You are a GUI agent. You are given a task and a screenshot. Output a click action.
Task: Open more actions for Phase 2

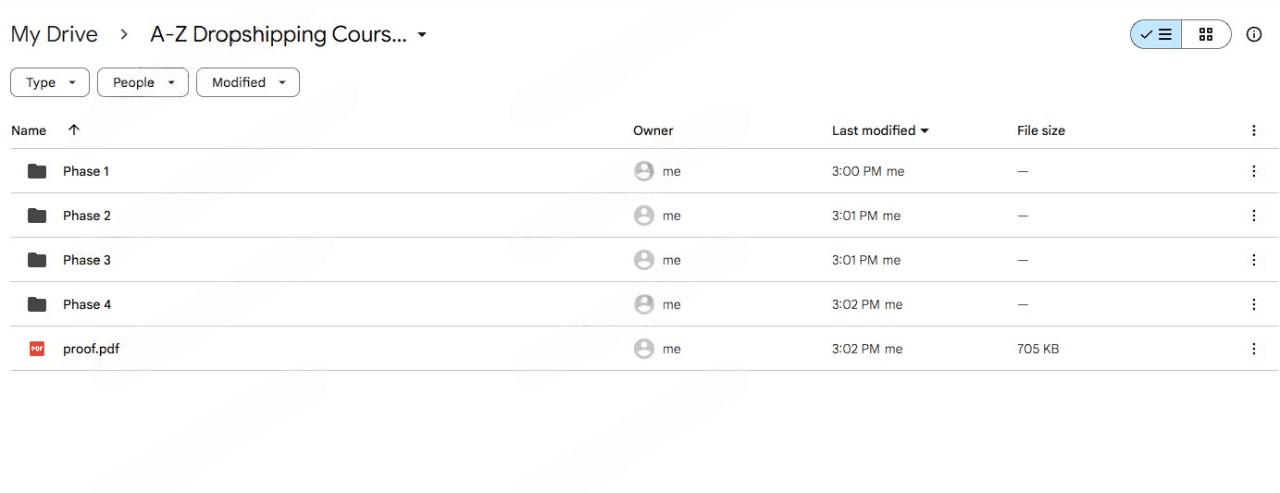[1253, 216]
